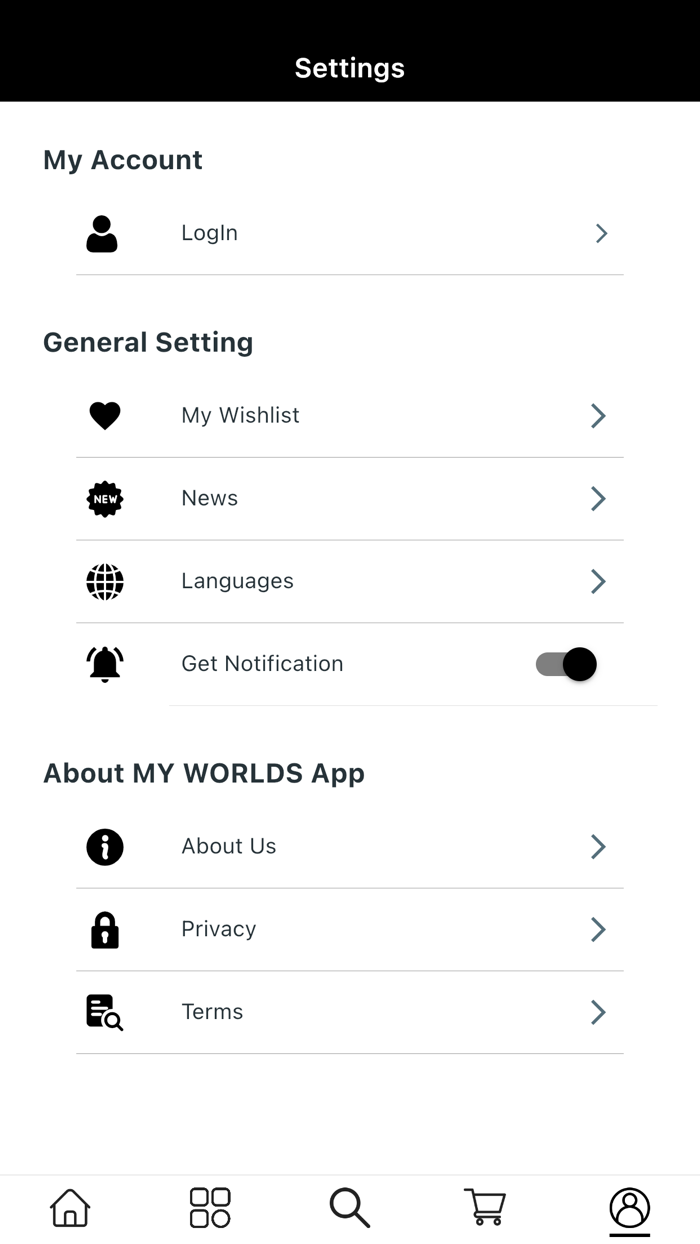The image size is (700, 1244).
Task: Open the arrow beside Terms
Action: (x=597, y=1012)
